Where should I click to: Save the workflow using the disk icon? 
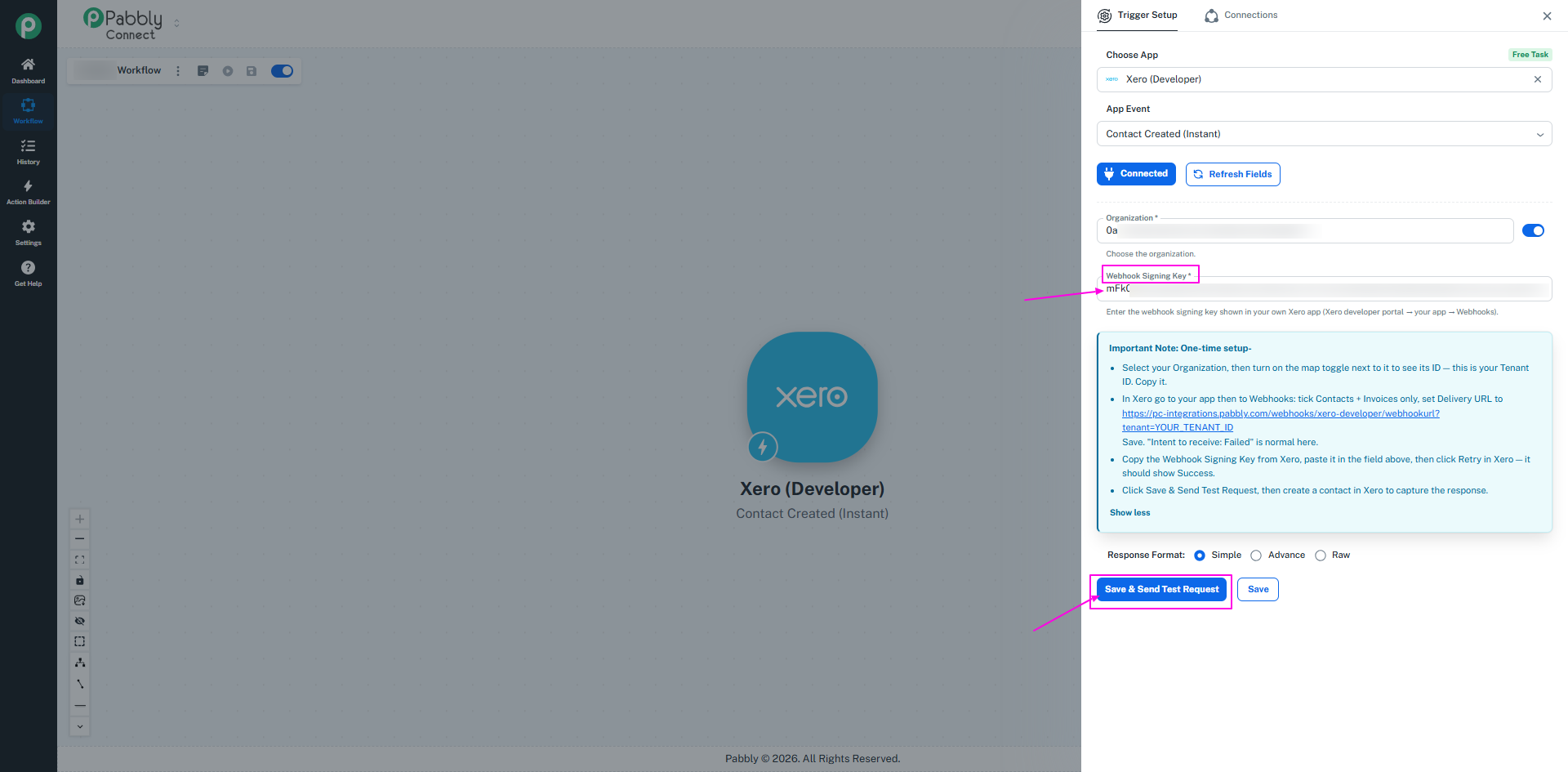click(252, 71)
